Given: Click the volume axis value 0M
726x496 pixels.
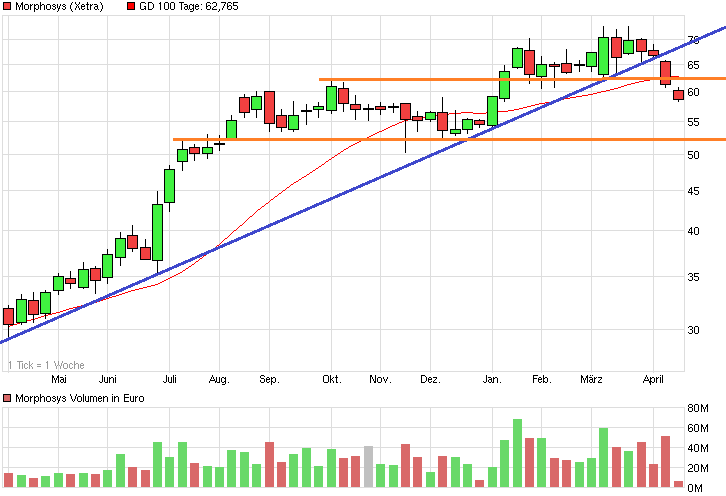Looking at the screenshot, I should [695, 488].
